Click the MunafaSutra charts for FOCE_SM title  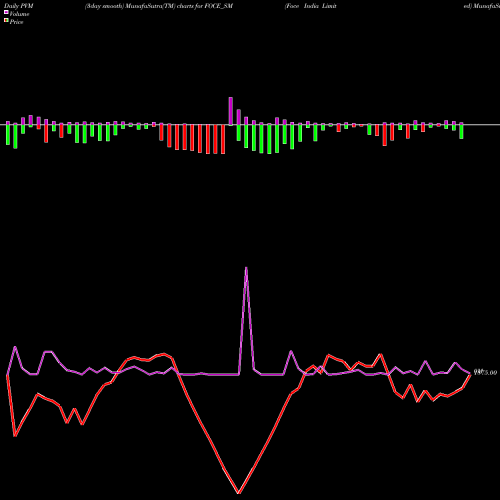[159, 6]
